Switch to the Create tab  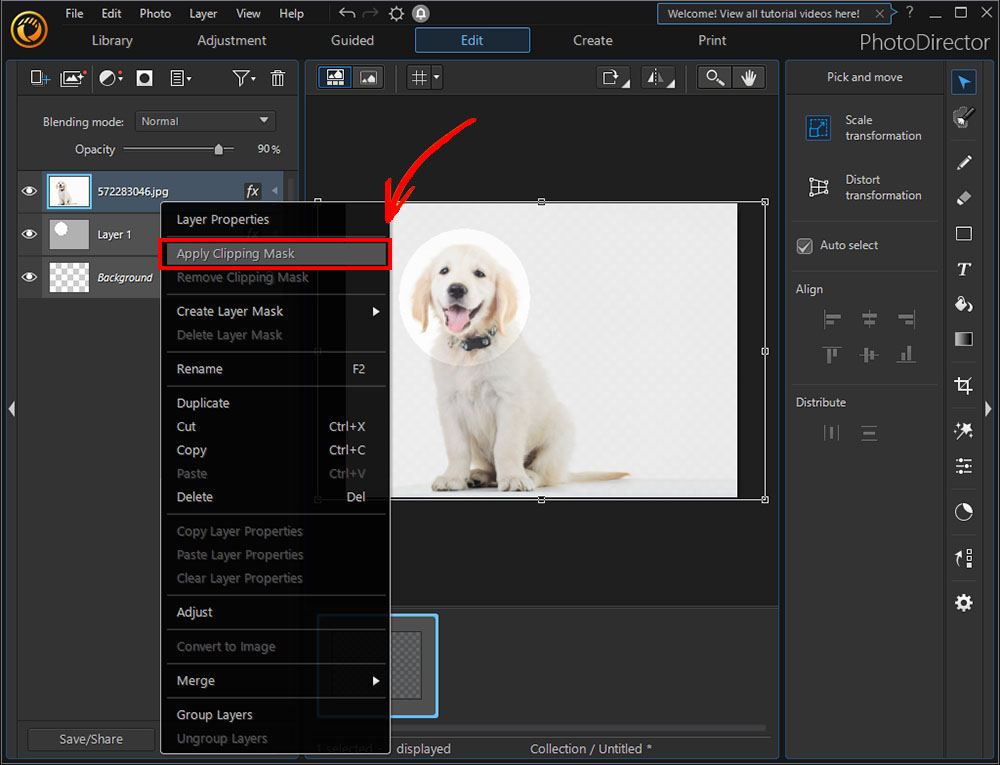click(x=592, y=40)
